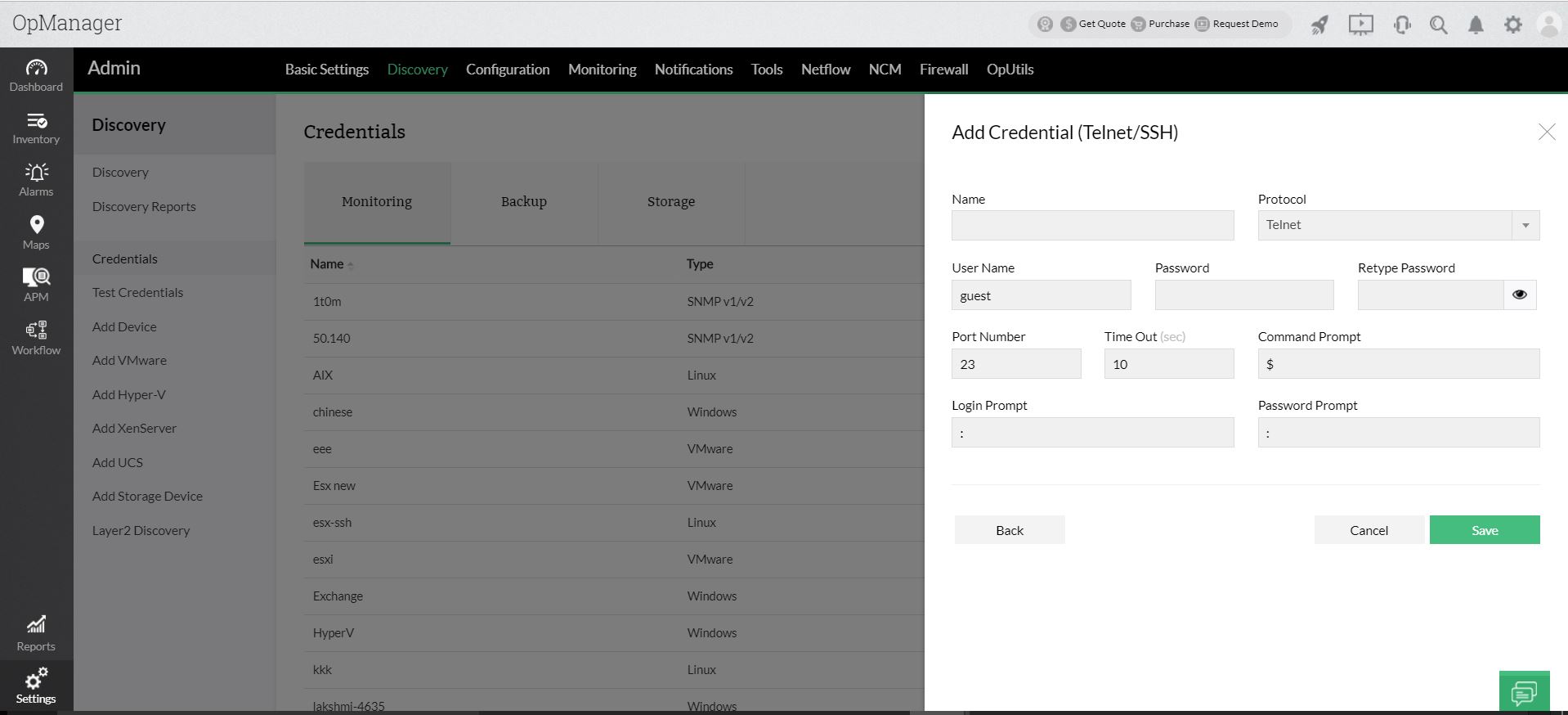Open the notifications bell icon
The image size is (1568, 715).
[1476, 25]
